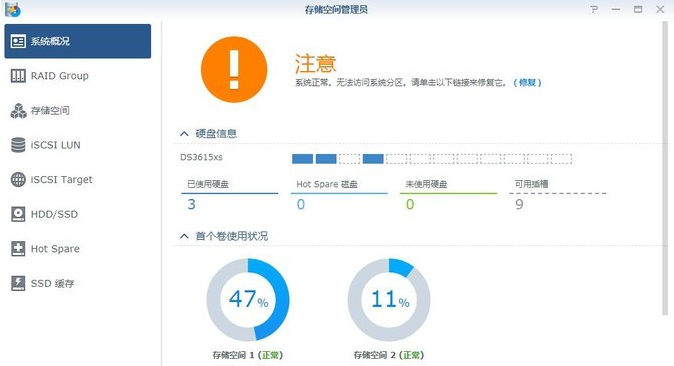Click the 存储空间 cubes icon
The image size is (674, 366).
18,111
